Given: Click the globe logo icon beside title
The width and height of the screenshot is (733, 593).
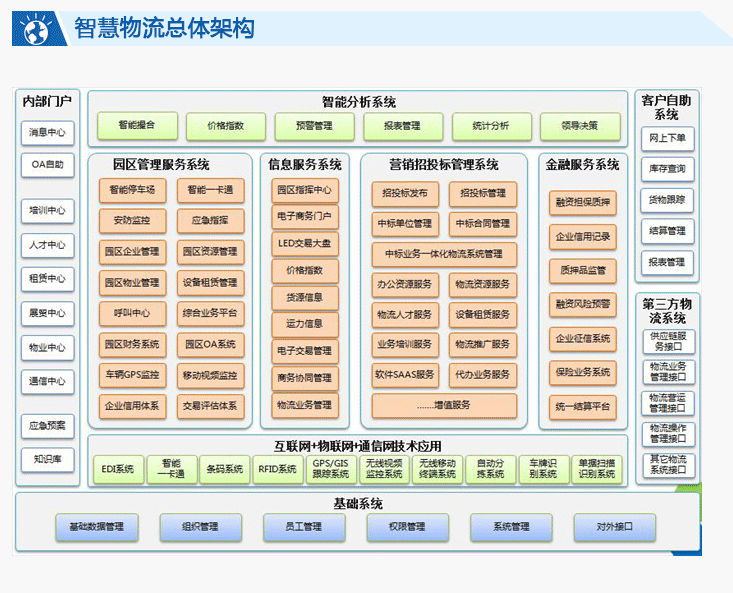Looking at the screenshot, I should click(33, 27).
